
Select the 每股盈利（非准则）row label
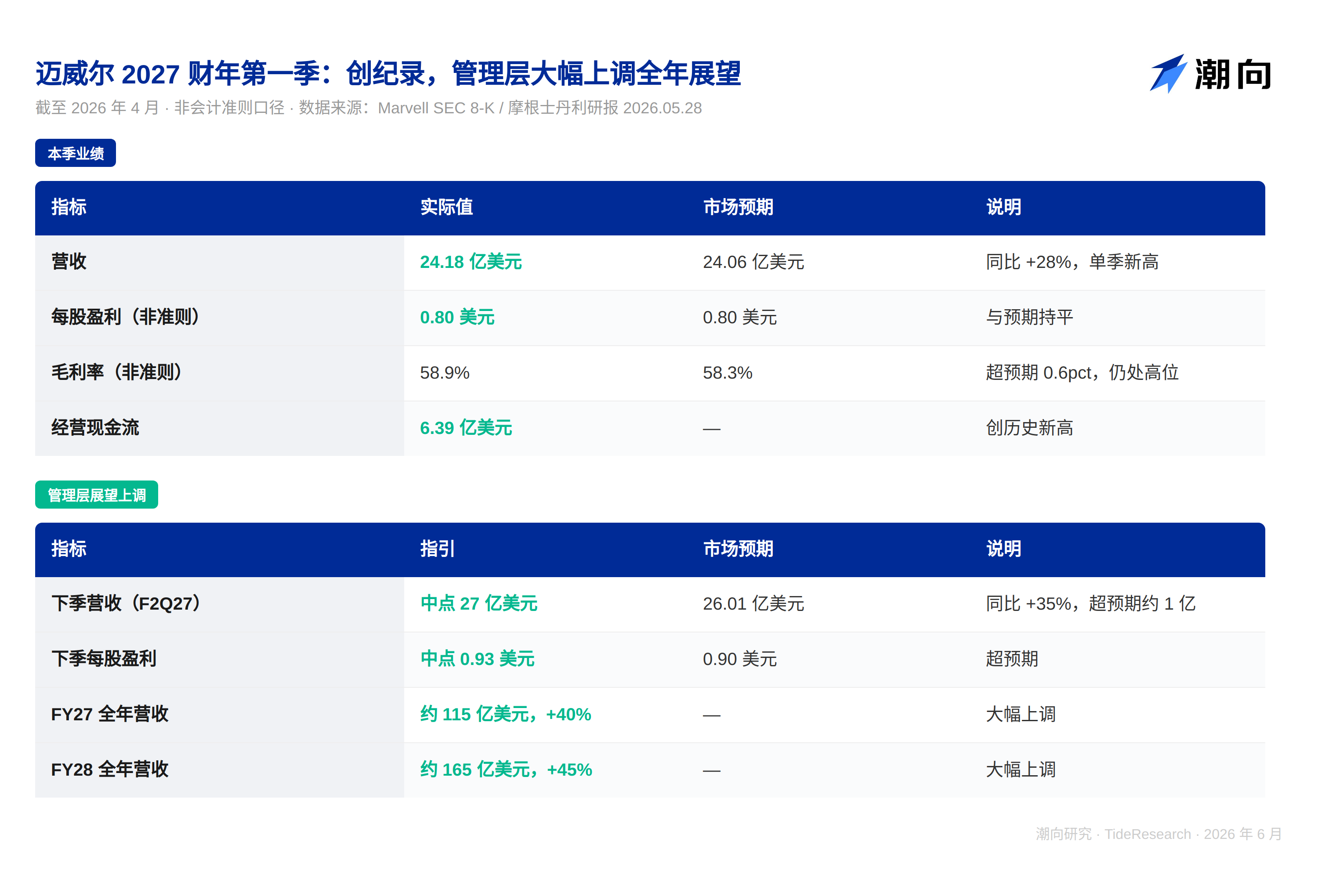pos(127,317)
